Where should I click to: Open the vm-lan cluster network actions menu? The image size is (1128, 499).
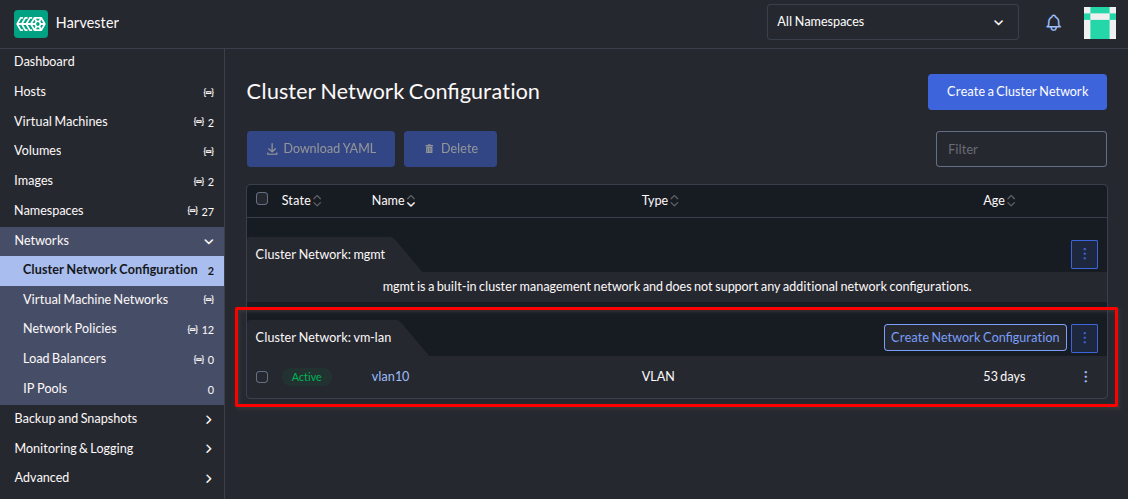tap(1085, 338)
